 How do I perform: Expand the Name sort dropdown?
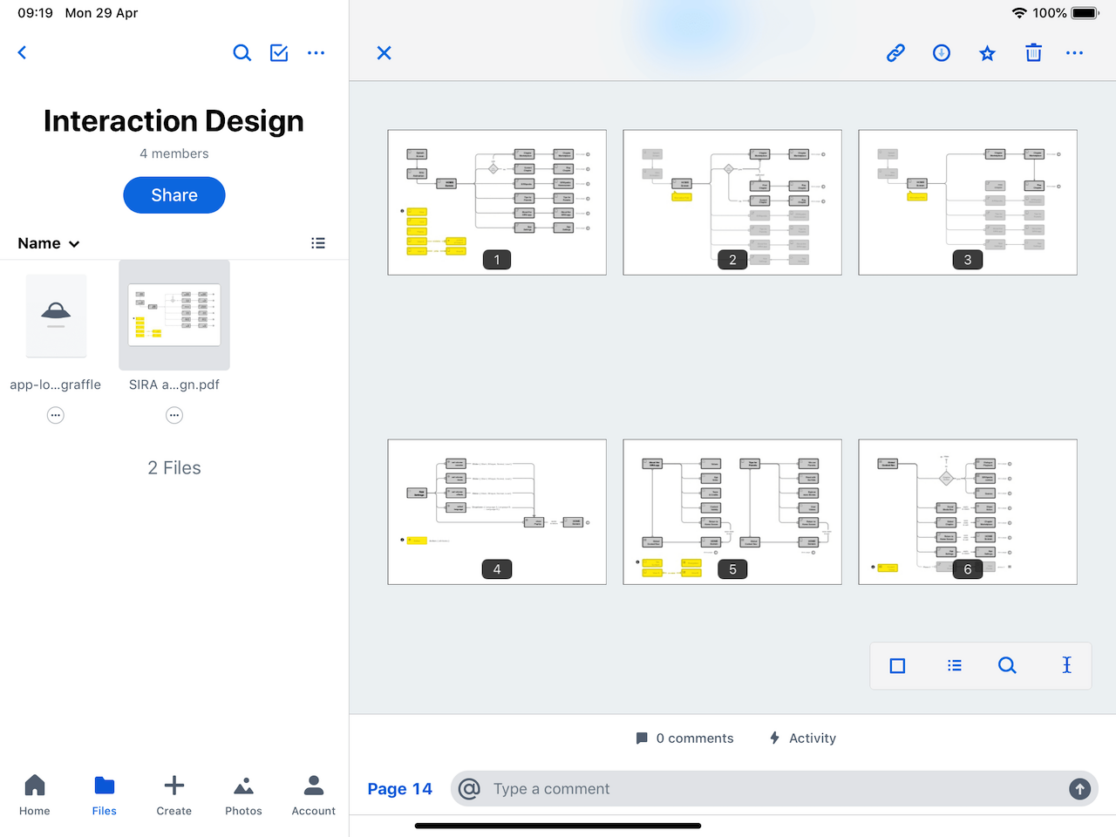click(48, 243)
